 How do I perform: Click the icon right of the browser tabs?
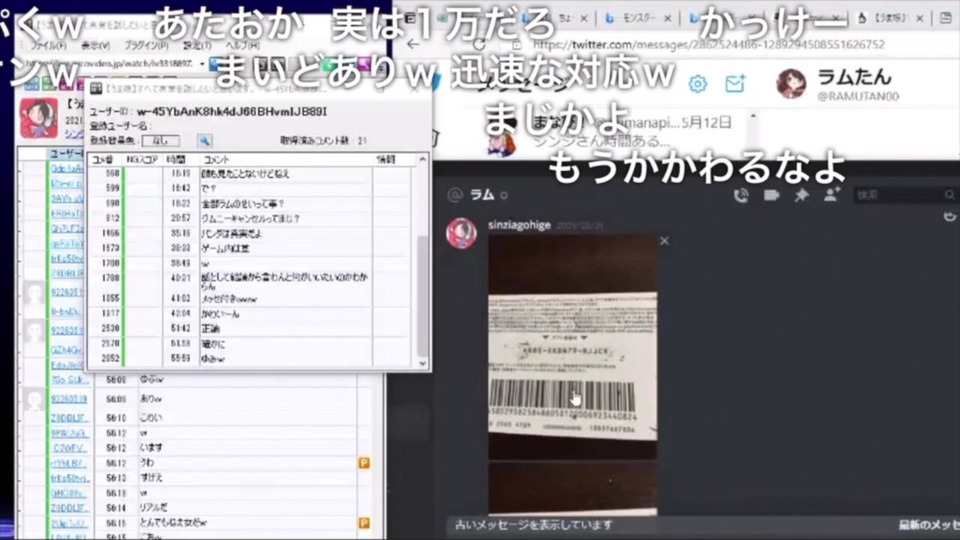pos(945,18)
